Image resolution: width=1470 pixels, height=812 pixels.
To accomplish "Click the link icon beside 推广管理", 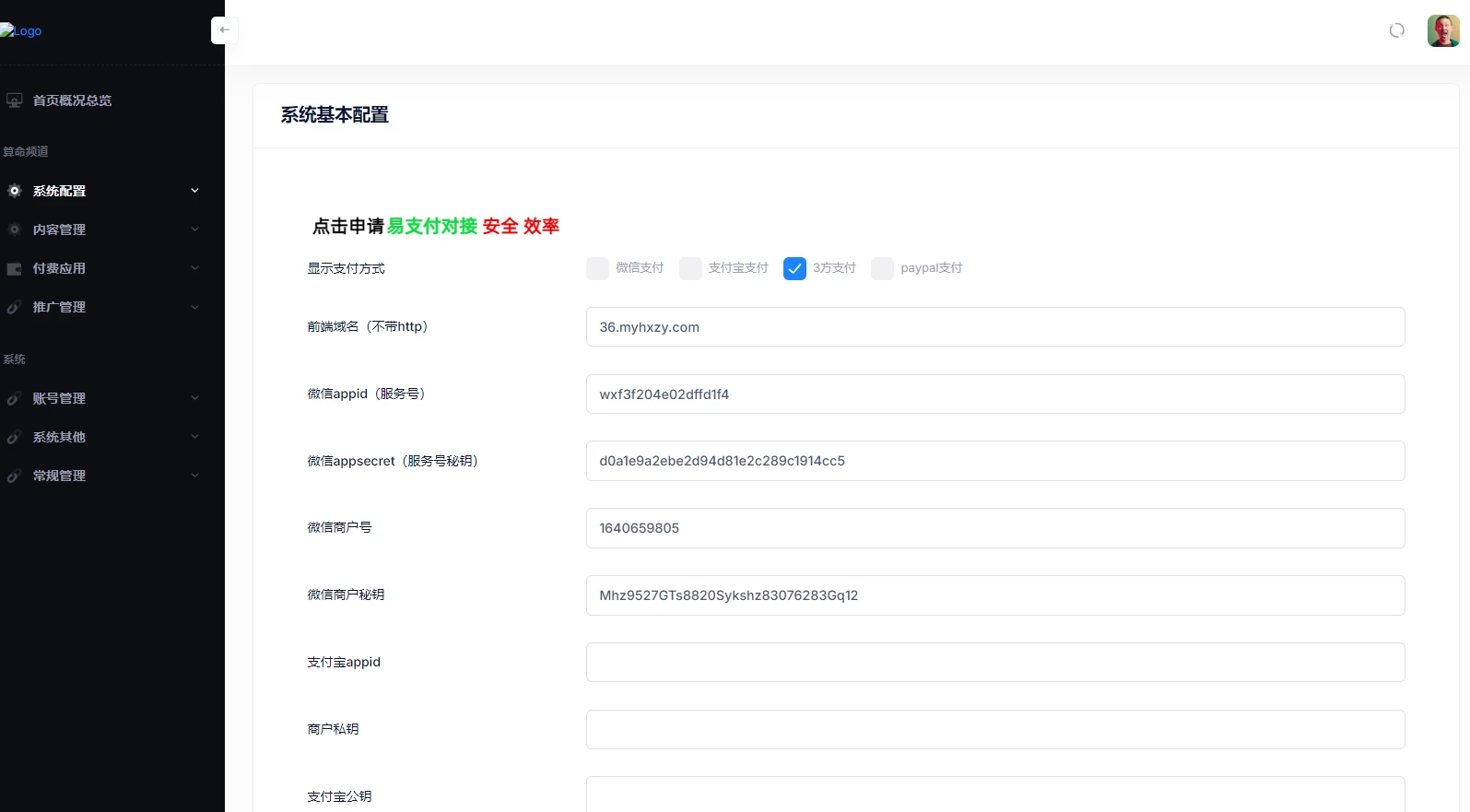I will [x=15, y=307].
